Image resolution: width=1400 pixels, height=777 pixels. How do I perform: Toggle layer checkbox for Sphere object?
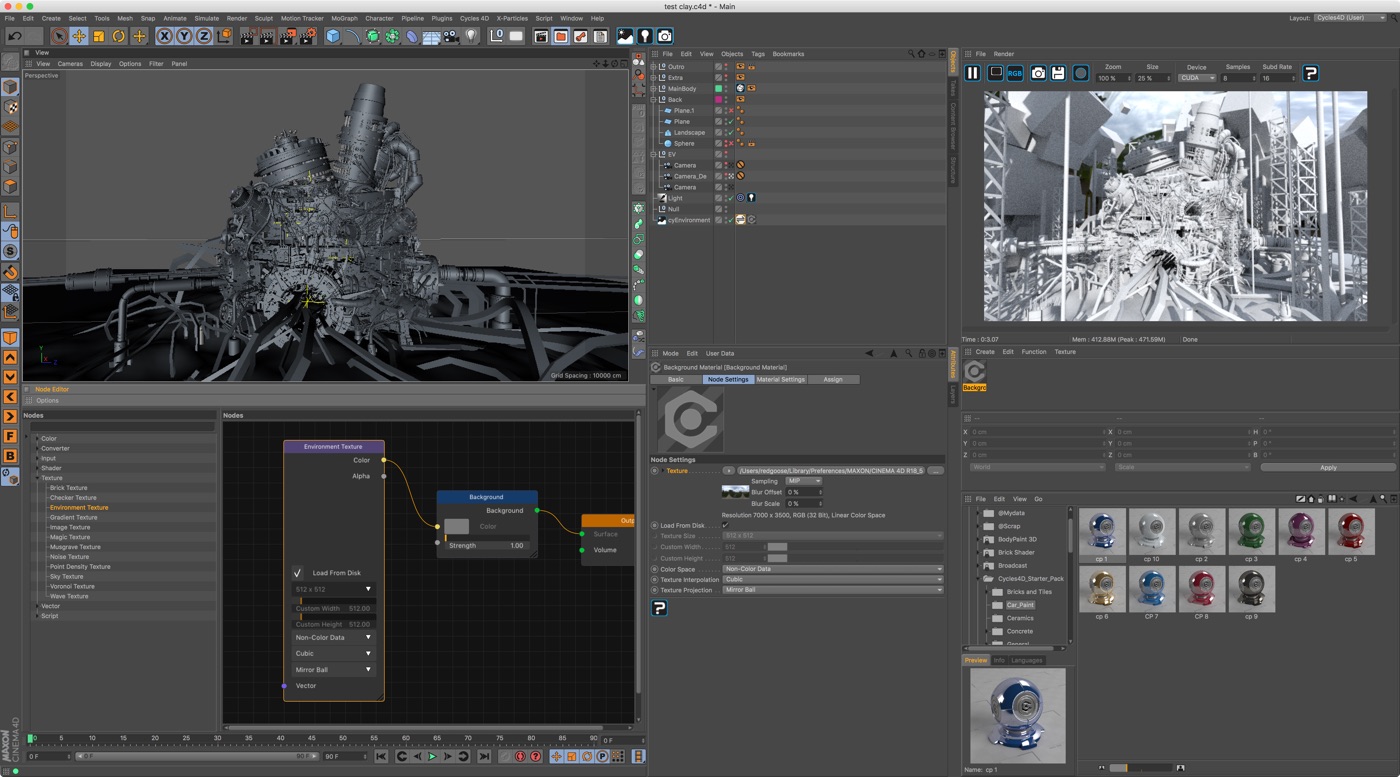point(718,144)
